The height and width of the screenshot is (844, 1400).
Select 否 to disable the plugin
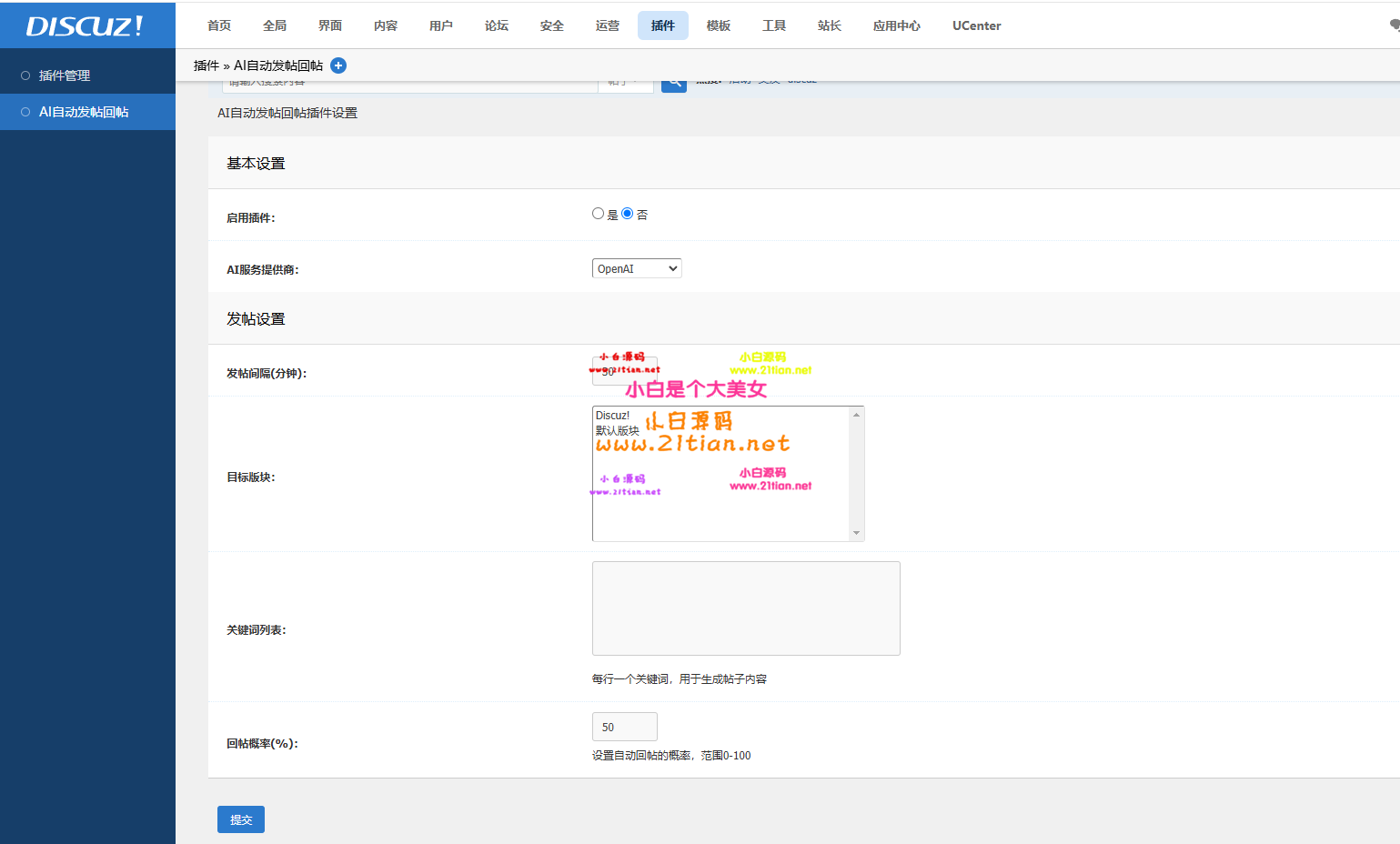click(627, 214)
